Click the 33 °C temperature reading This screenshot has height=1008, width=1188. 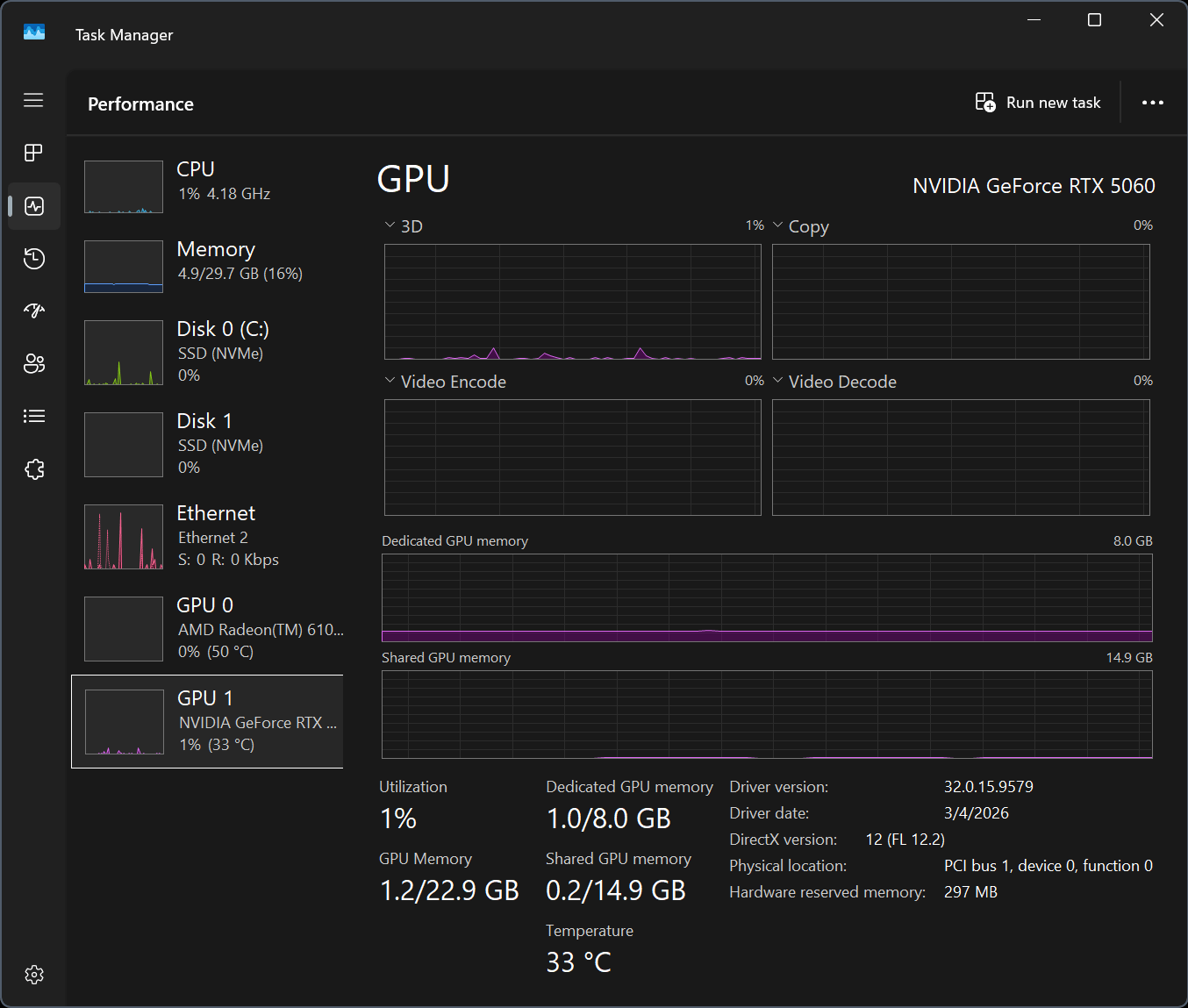(x=578, y=962)
